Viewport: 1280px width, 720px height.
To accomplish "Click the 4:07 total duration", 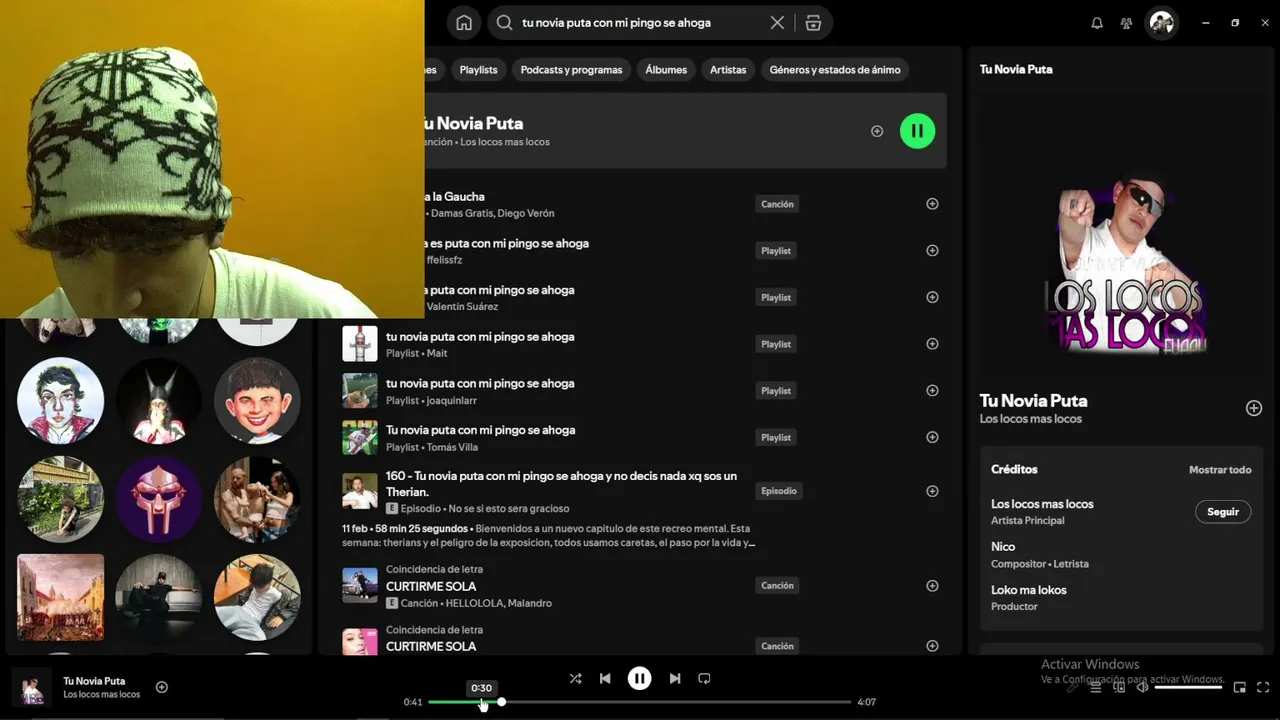I will pyautogui.click(x=867, y=702).
